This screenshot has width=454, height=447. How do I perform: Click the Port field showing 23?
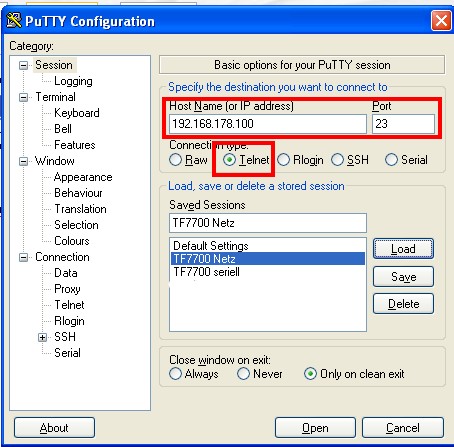[403, 124]
